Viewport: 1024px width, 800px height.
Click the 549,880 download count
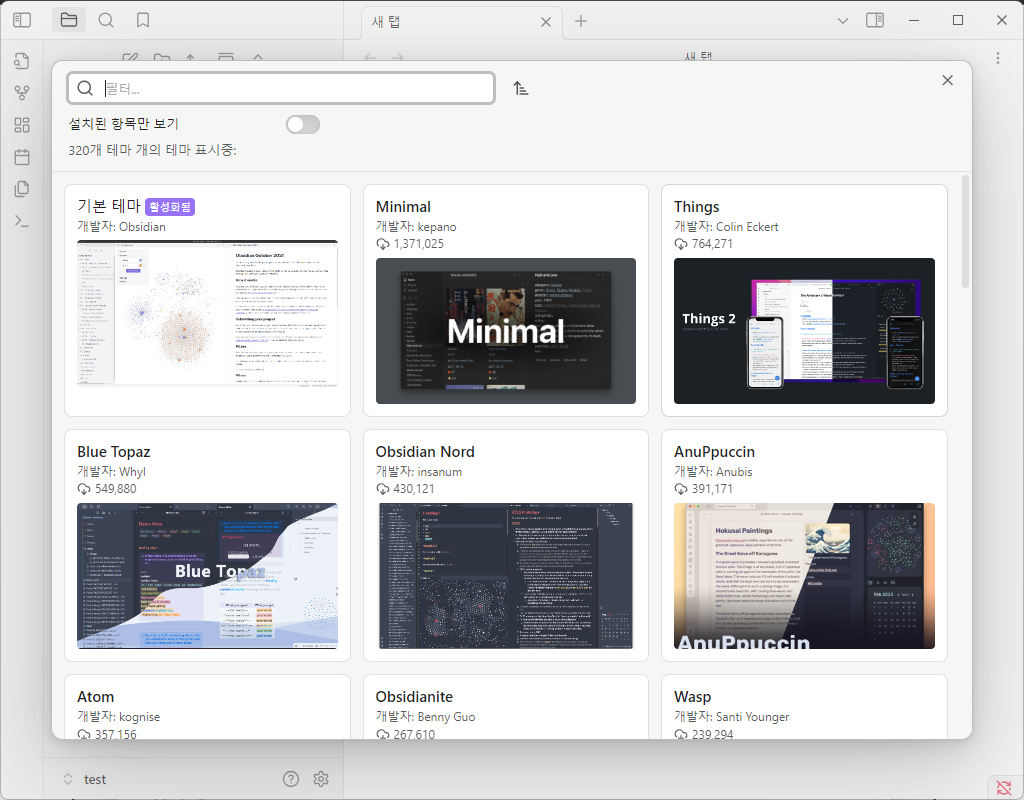pyautogui.click(x=116, y=488)
